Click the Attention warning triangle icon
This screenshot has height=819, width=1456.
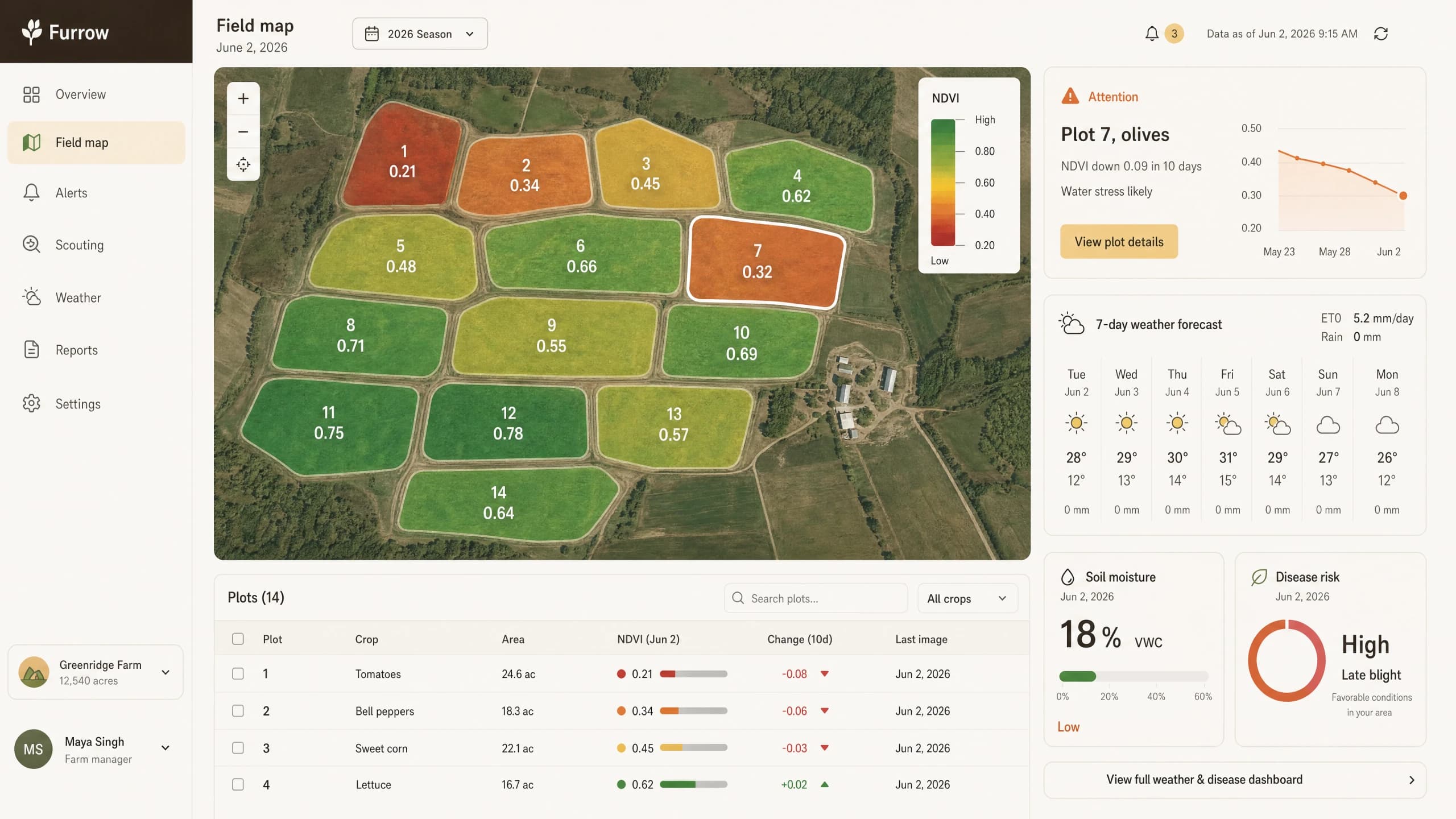tap(1070, 96)
